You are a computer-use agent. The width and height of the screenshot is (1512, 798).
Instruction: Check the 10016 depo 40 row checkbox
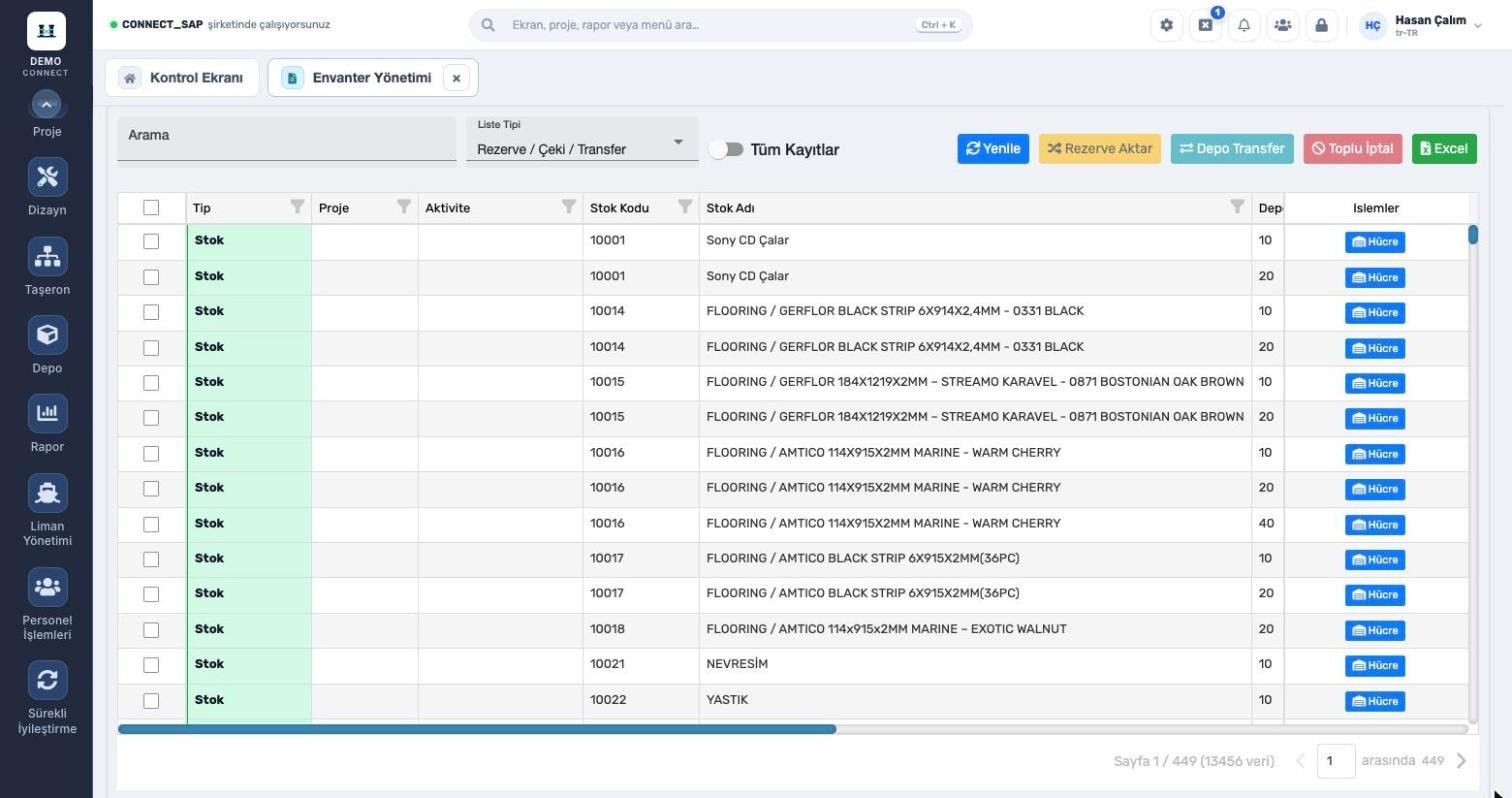click(x=151, y=524)
